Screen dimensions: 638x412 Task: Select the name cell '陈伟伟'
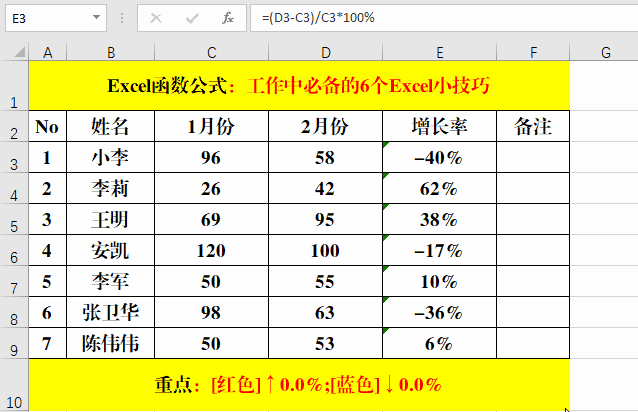coord(111,343)
